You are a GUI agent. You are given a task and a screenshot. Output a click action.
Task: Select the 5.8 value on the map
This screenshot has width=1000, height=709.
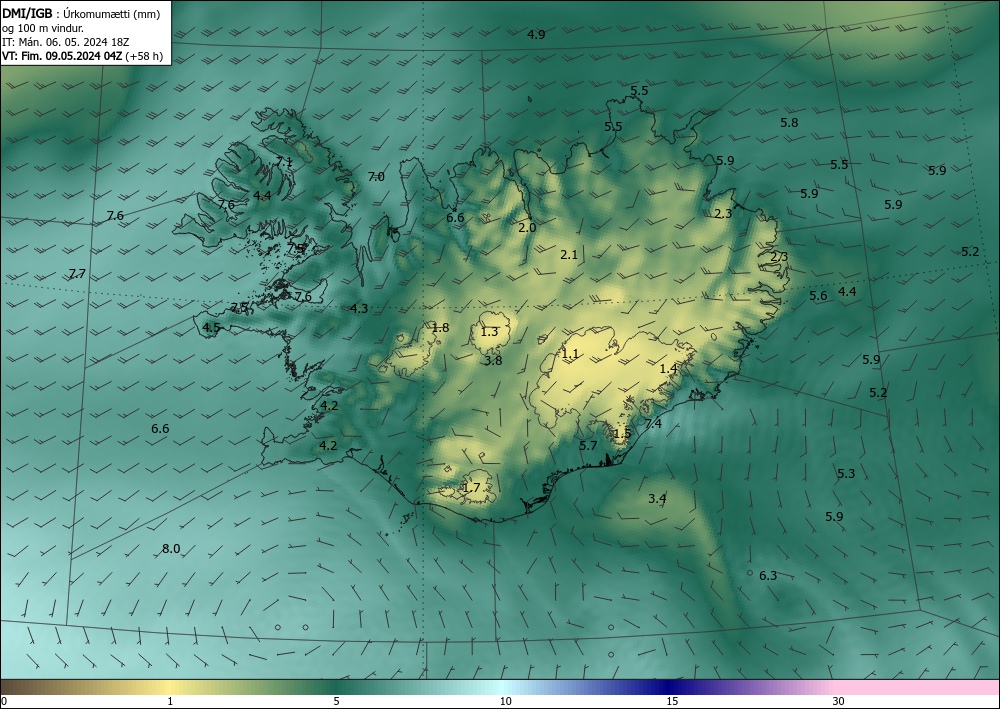(790, 122)
